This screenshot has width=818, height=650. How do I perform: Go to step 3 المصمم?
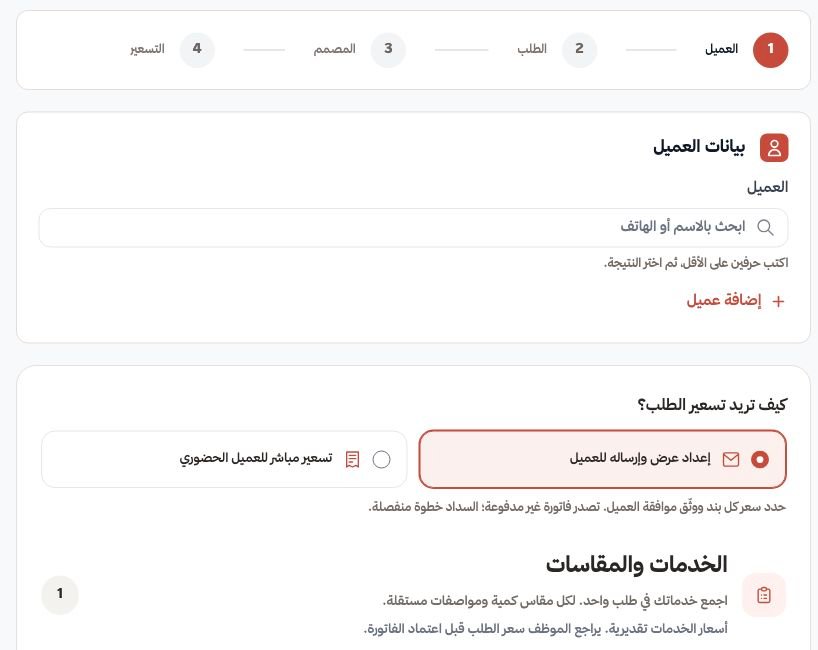[x=359, y=50]
